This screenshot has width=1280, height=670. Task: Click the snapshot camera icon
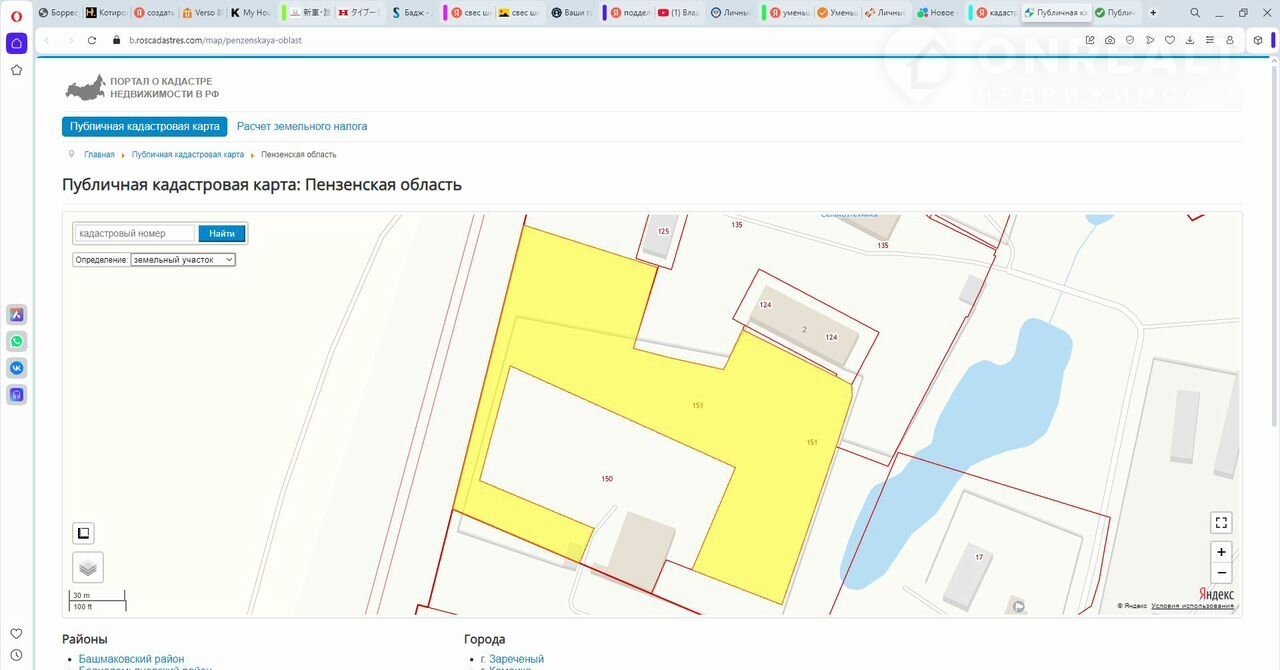(1110, 40)
